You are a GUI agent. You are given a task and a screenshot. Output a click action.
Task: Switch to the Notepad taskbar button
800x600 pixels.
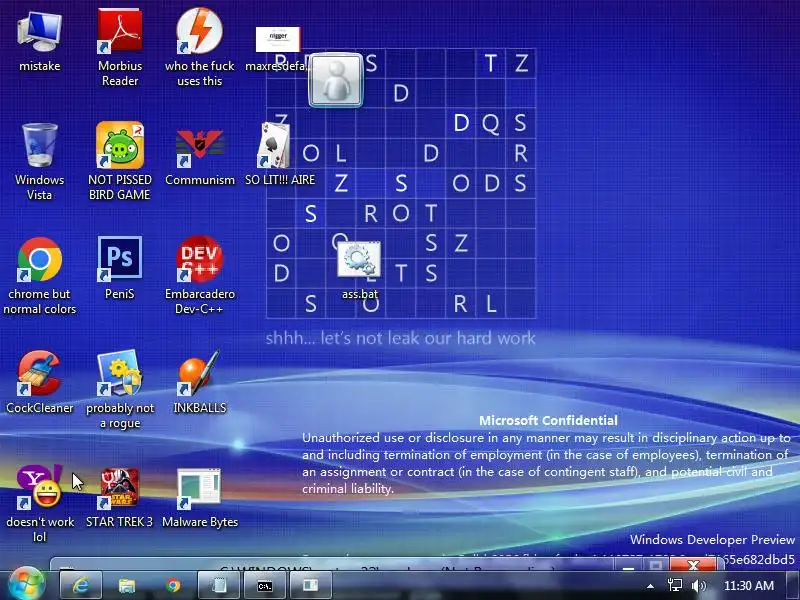[x=219, y=585]
